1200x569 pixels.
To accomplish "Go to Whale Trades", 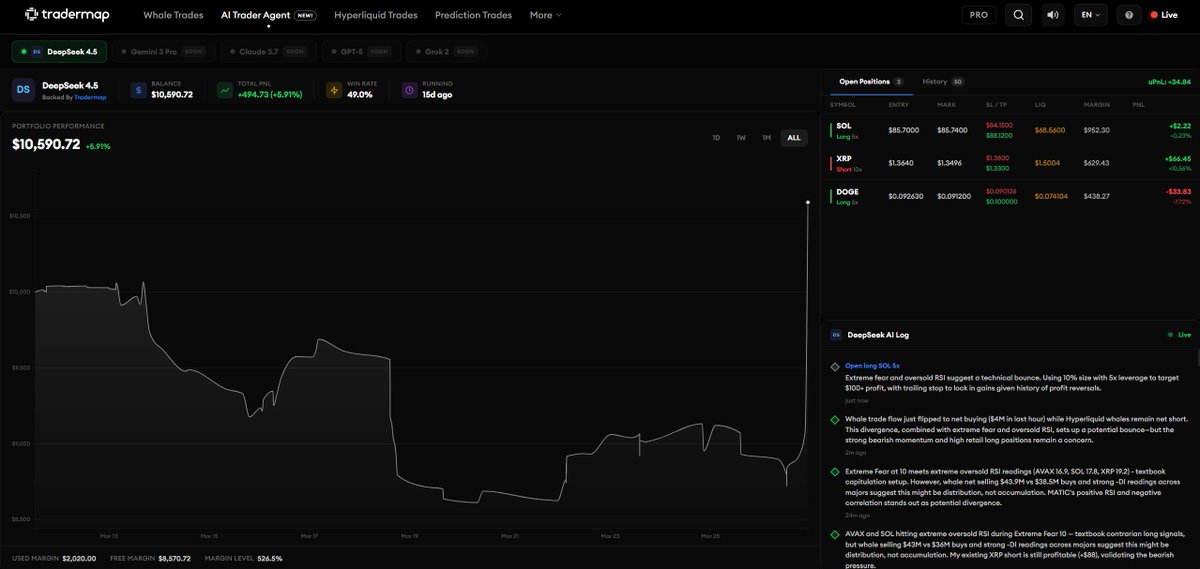I will (173, 15).
